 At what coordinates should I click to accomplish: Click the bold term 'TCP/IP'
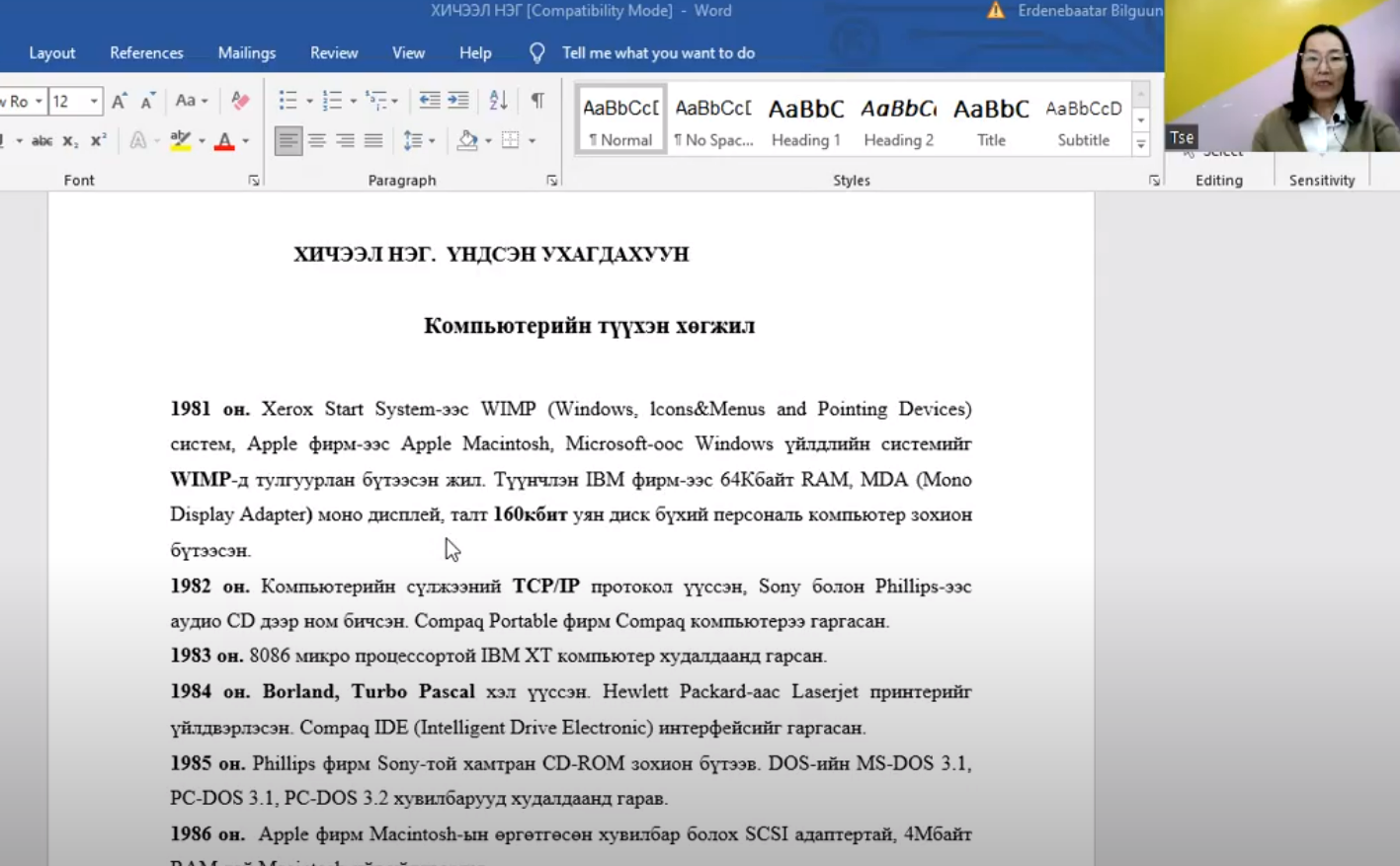pyautogui.click(x=546, y=587)
